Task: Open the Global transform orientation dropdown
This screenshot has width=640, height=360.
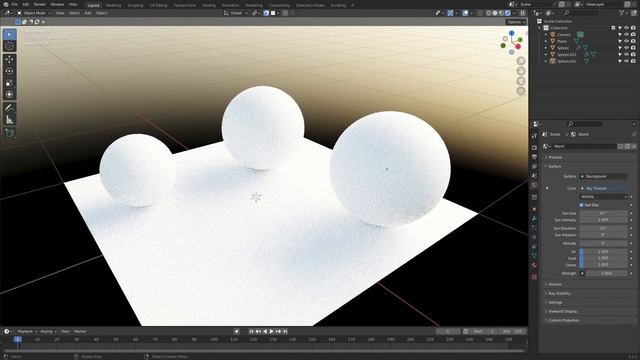Action: click(x=236, y=13)
